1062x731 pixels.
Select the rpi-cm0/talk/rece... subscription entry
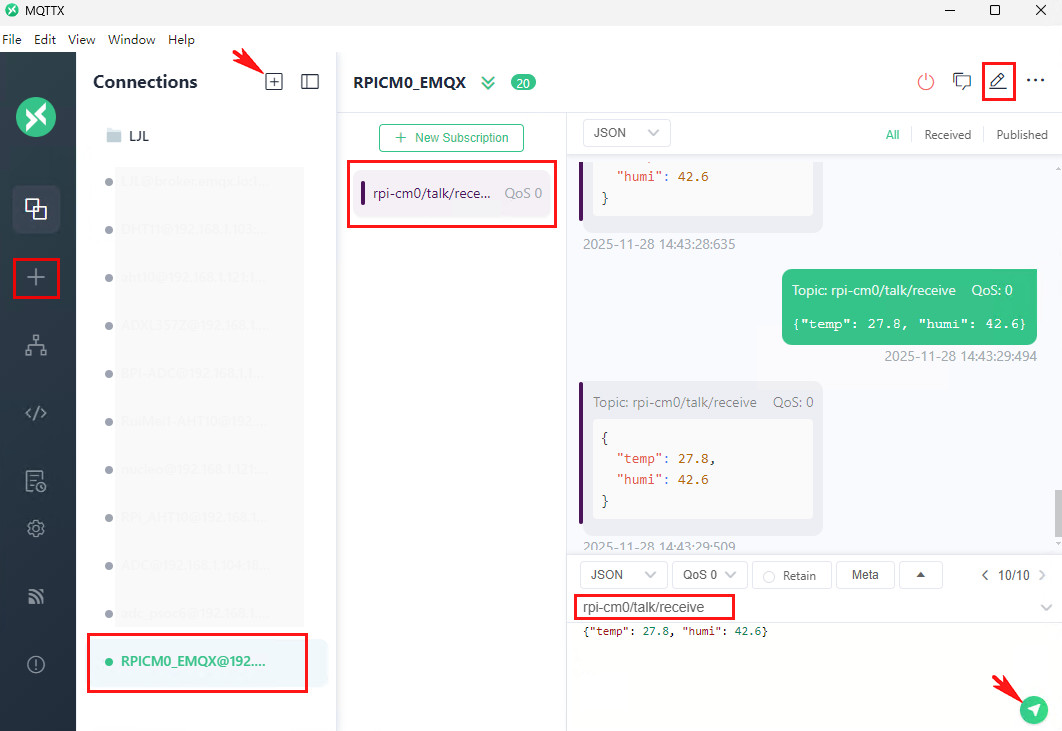pyautogui.click(x=452, y=193)
